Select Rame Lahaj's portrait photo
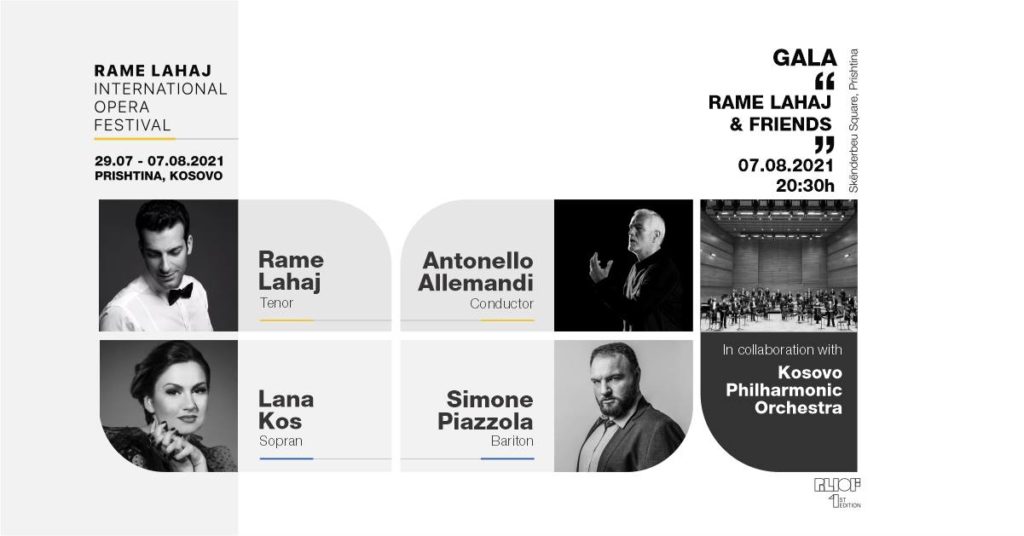The width and height of the screenshot is (1024, 536). [168, 265]
